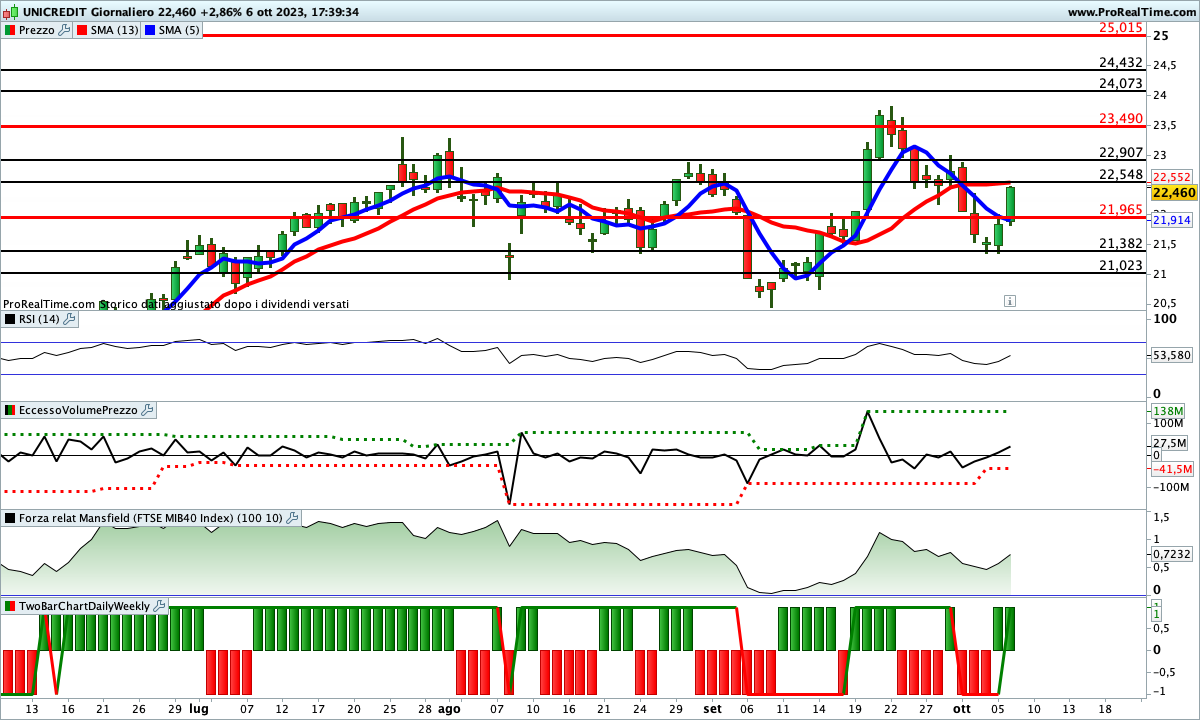Image resolution: width=1200 pixels, height=720 pixels.
Task: Click the 24,432 level label
Action: 1120,62
